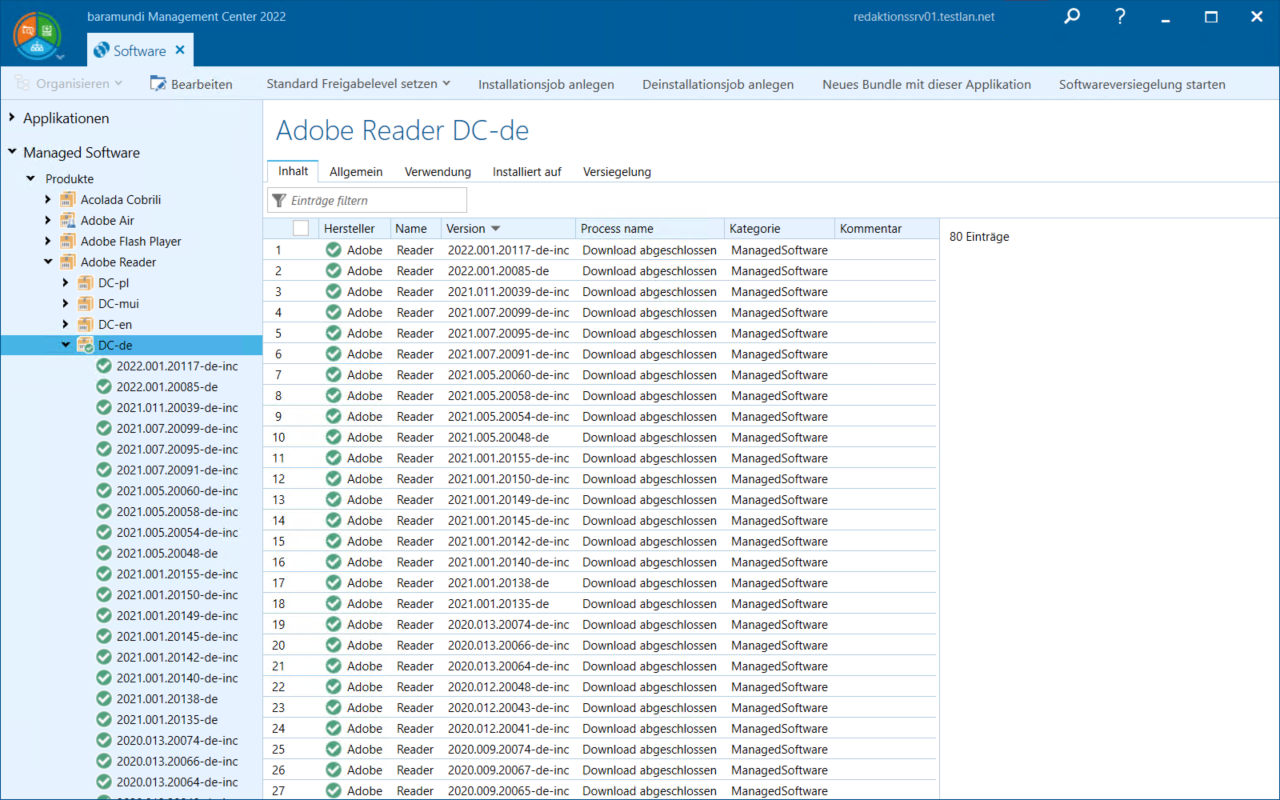Image resolution: width=1280 pixels, height=800 pixels.
Task: Click Installationsjob anlegen button
Action: (546, 84)
